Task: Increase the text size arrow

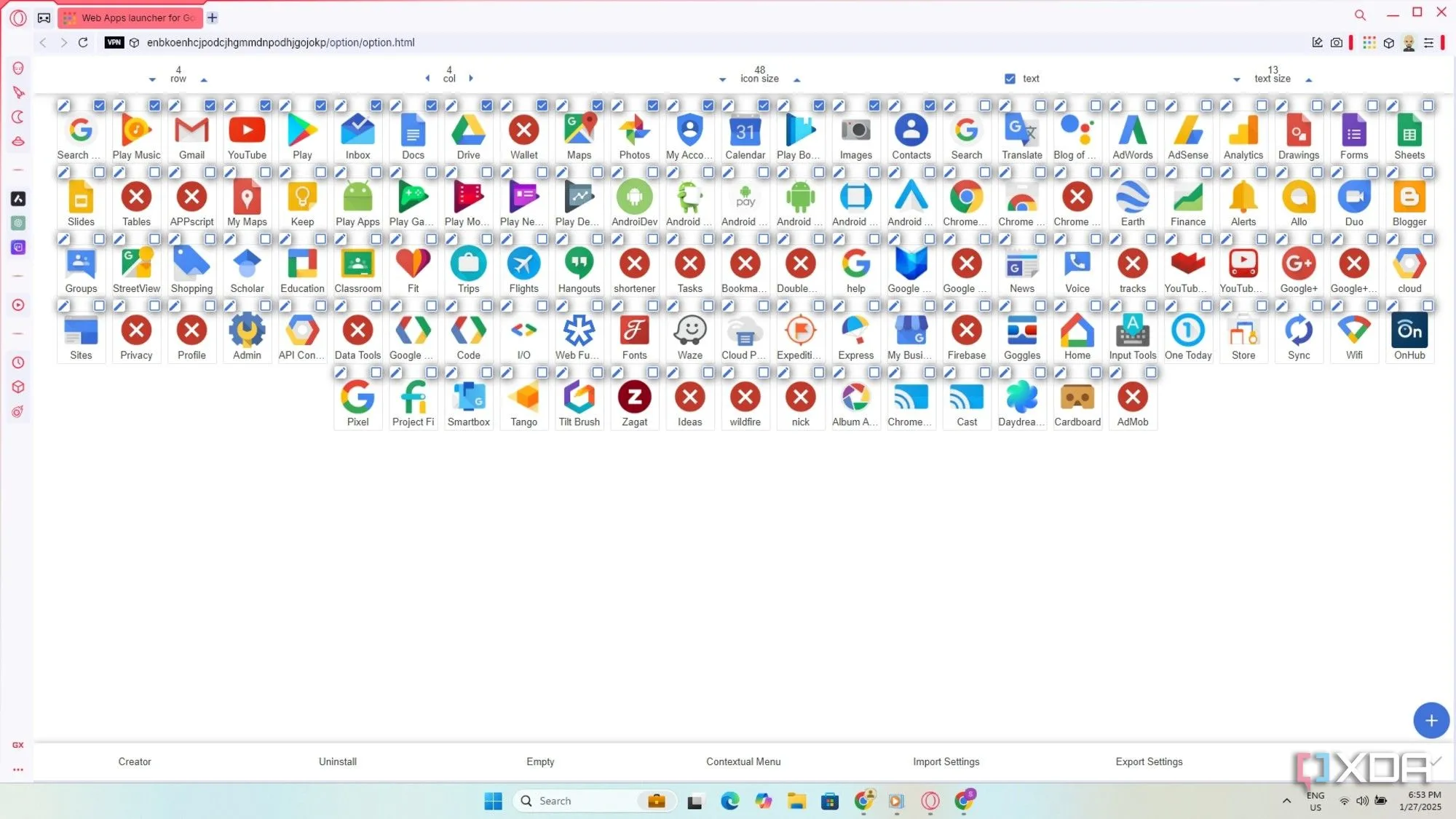Action: click(1308, 80)
